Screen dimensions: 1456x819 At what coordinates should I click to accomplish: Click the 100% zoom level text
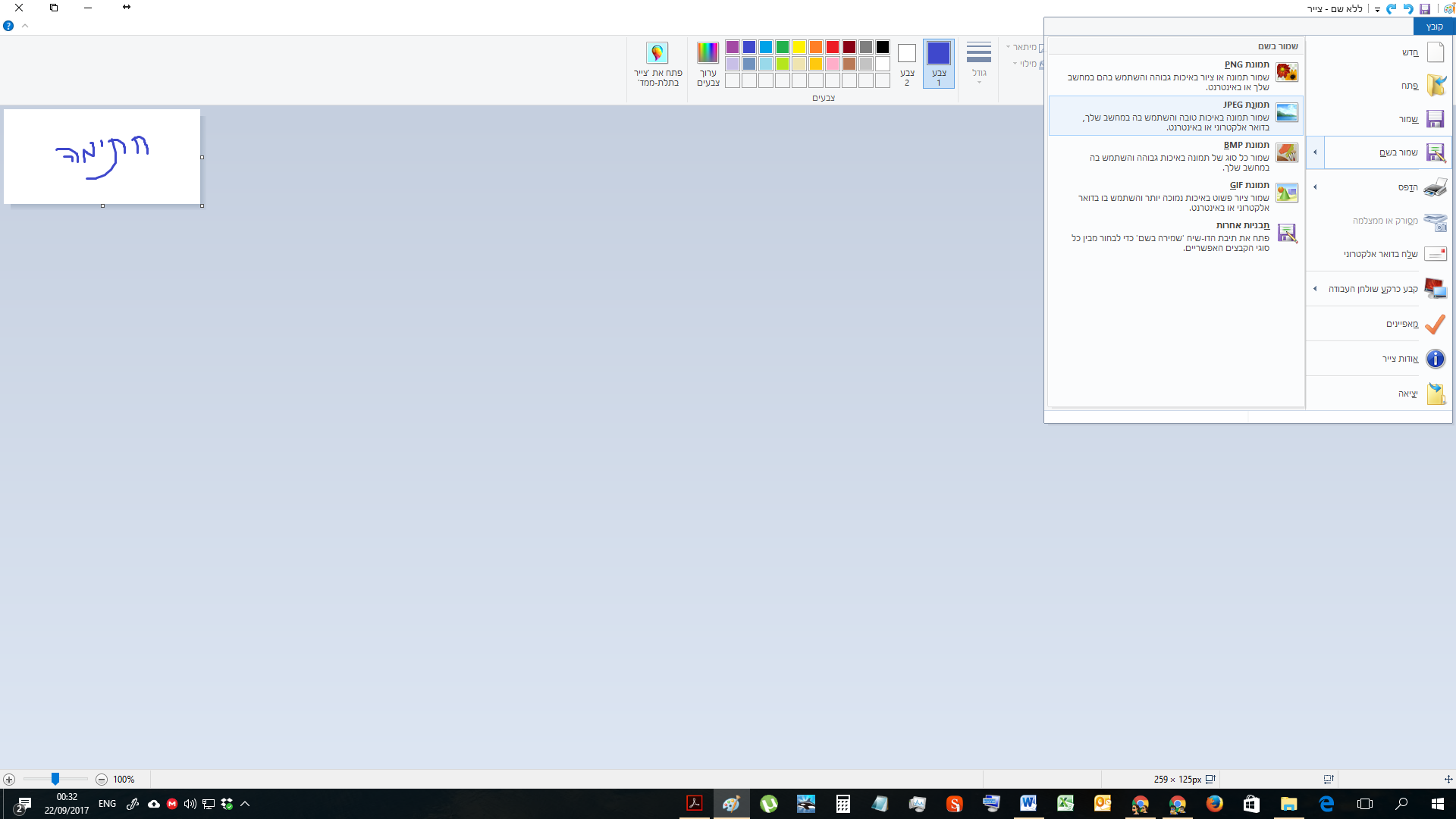(x=124, y=780)
